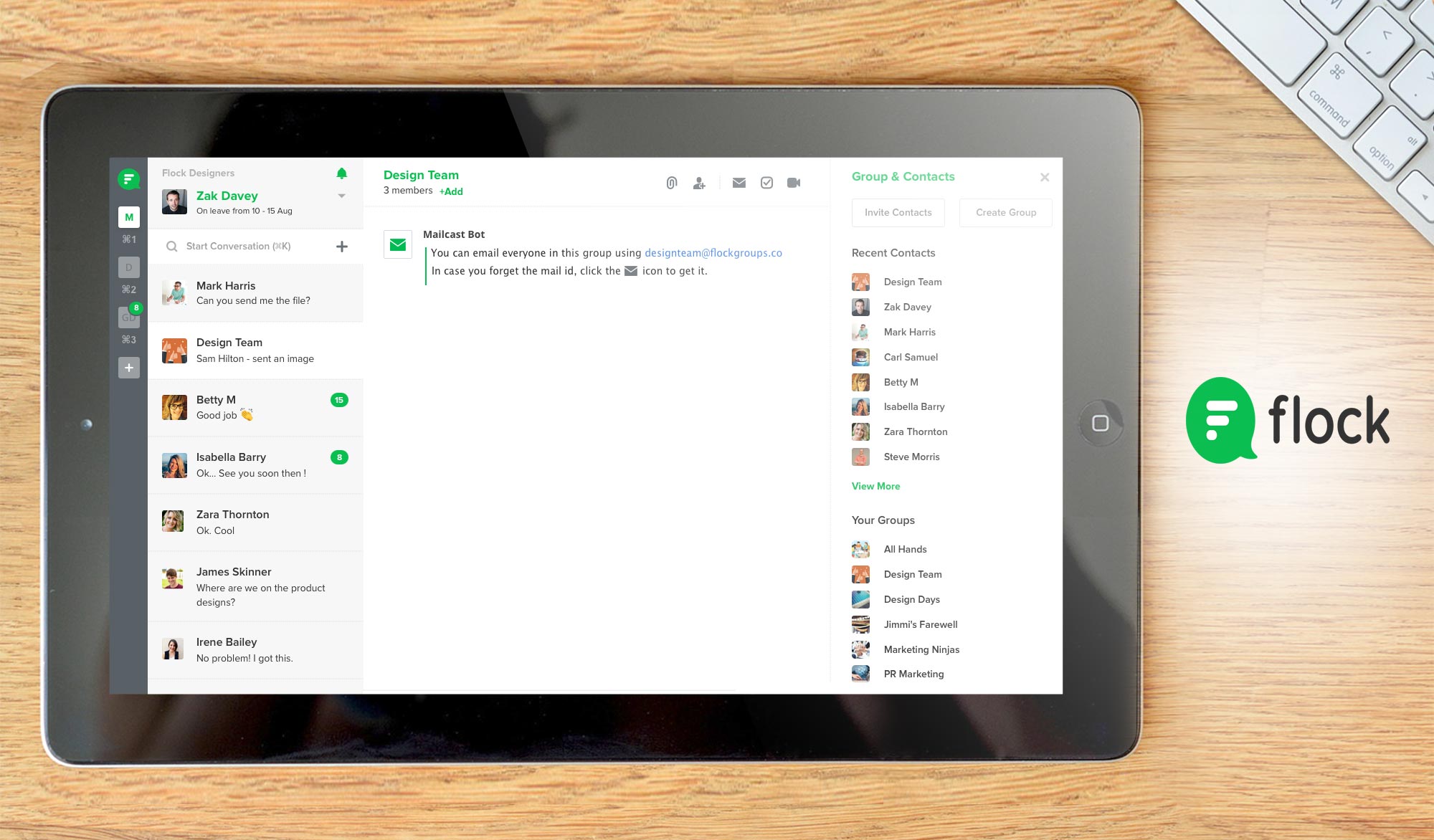Image resolution: width=1434 pixels, height=840 pixels.
Task: Click the Flock logo in sidebar
Action: pyautogui.click(x=129, y=178)
